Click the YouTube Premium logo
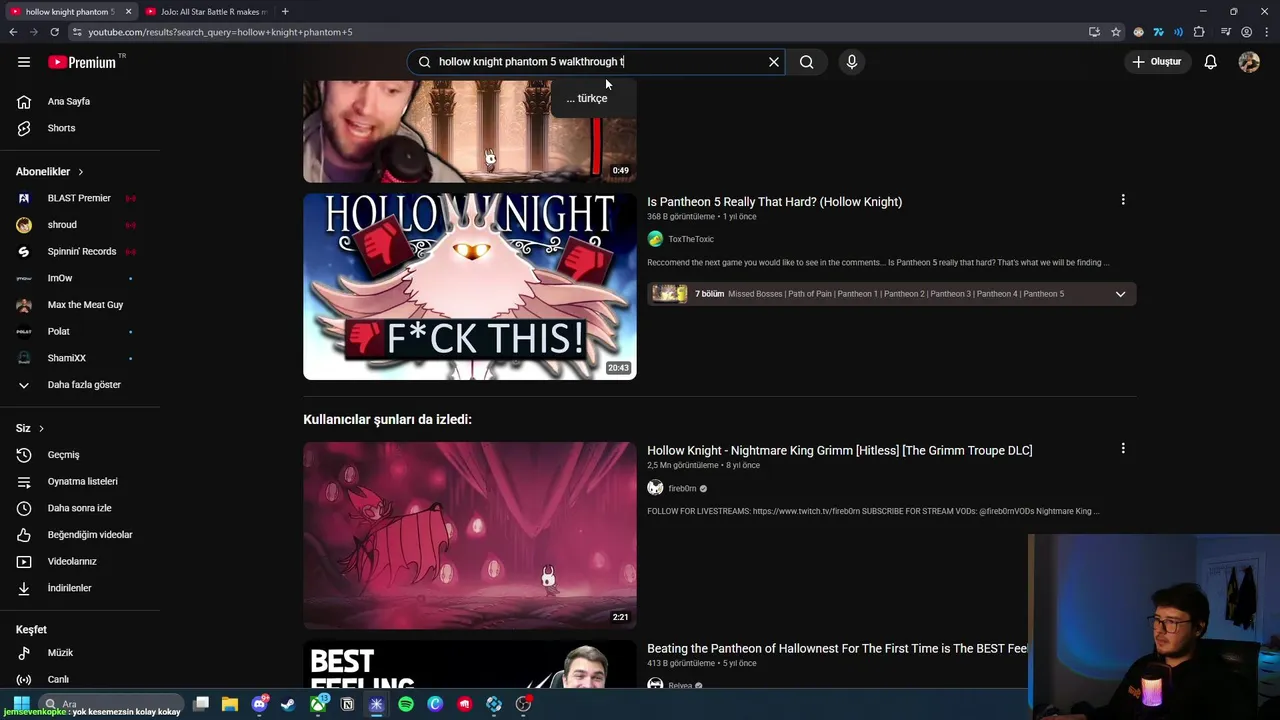The height and width of the screenshot is (720, 1280). point(82,62)
